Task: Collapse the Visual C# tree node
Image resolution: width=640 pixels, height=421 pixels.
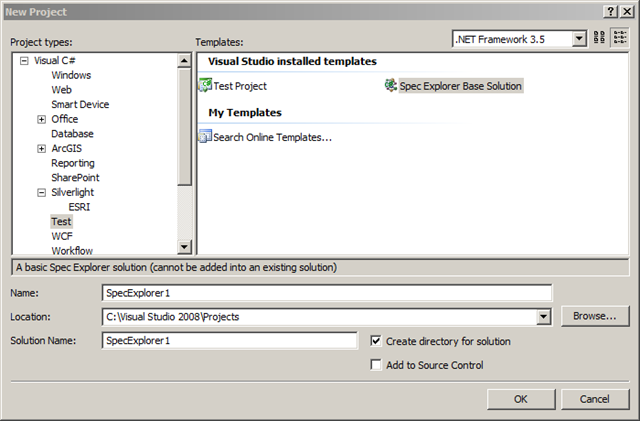Action: 24,61
